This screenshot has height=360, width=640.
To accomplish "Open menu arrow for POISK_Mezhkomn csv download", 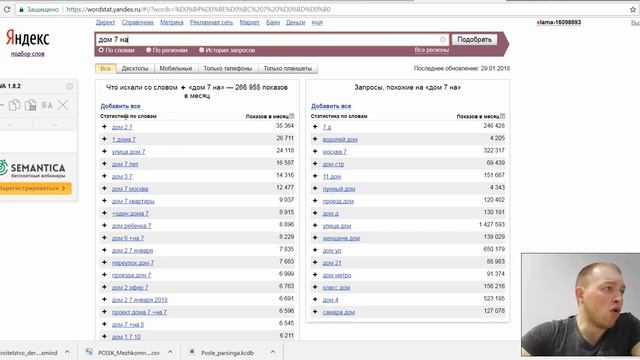I will (170, 352).
